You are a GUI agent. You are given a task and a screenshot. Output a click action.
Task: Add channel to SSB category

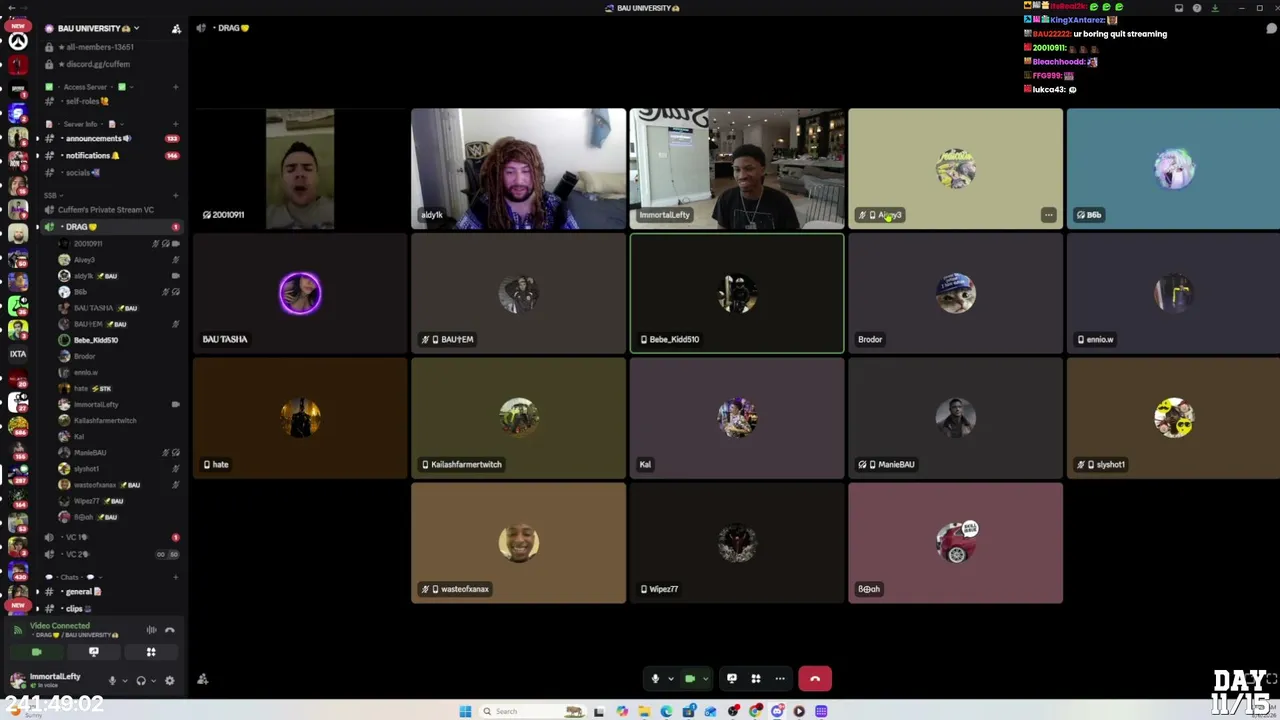pyautogui.click(x=175, y=195)
